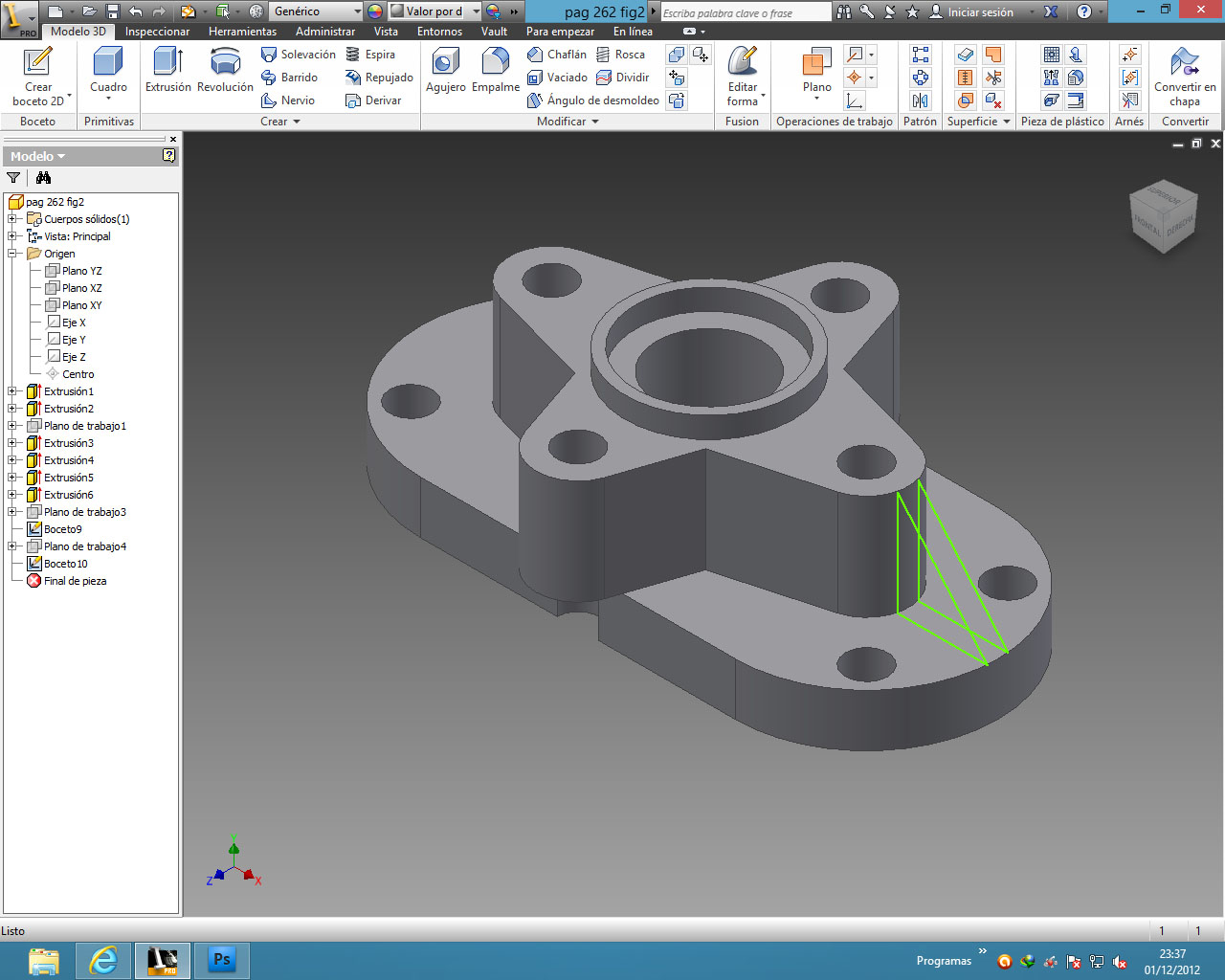Click the muted volume tray icon
Viewport: 1225px width, 980px height.
[x=1120, y=962]
